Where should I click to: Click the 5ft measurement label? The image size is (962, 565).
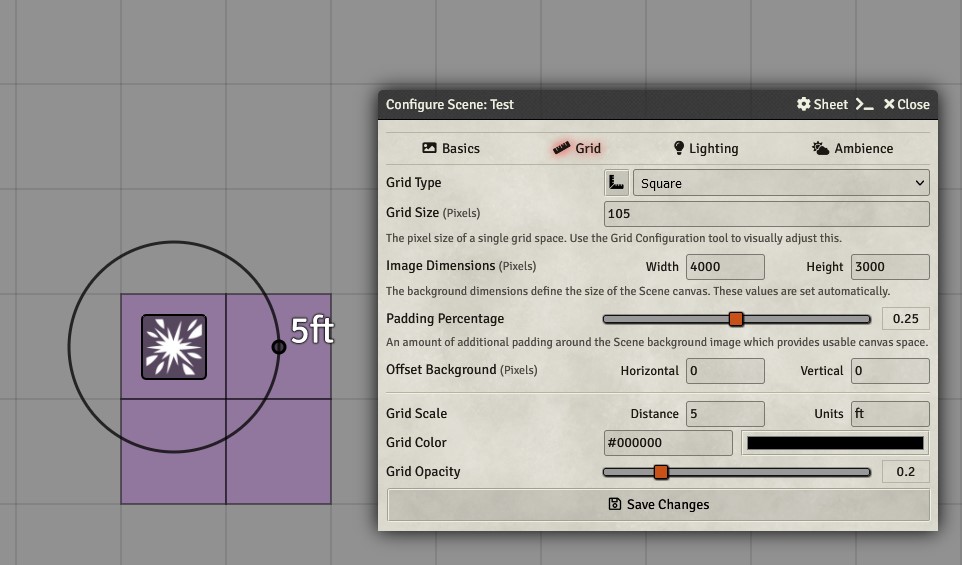(312, 331)
